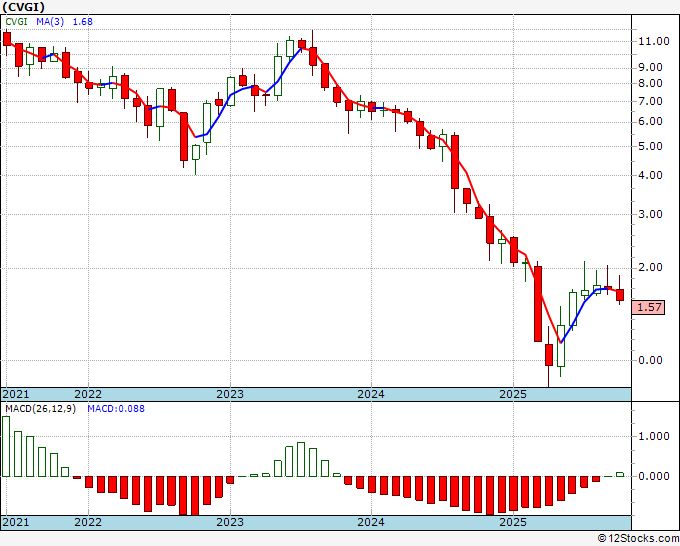Click the 11.00 price axis label
This screenshot has height=546, width=680.
point(654,42)
